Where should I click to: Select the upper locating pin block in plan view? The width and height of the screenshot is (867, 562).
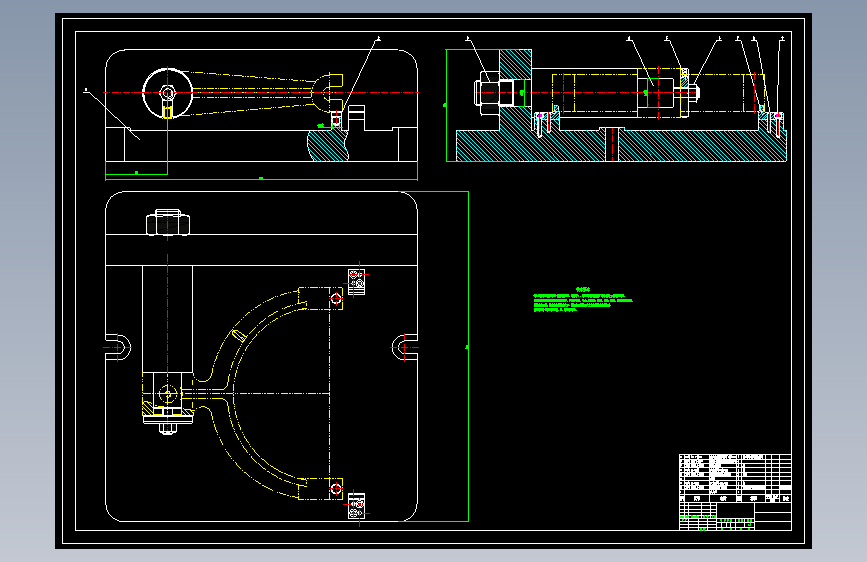(357, 282)
